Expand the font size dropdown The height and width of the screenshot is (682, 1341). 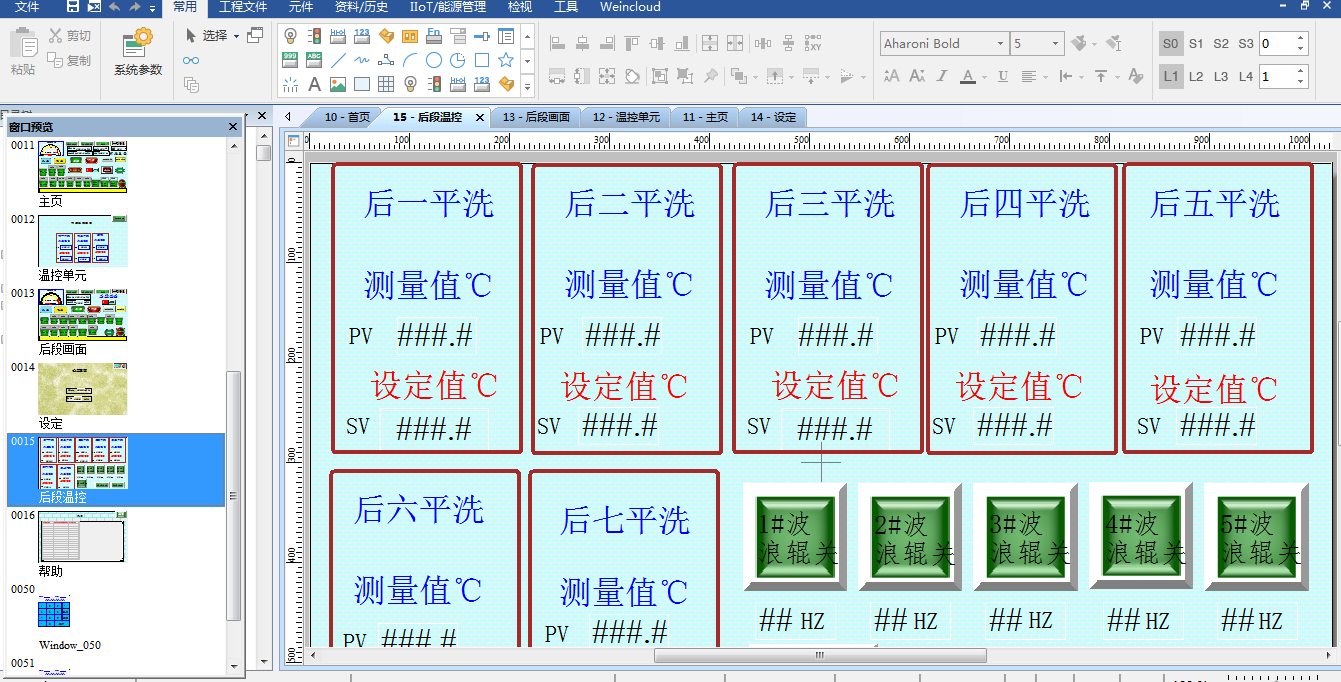(x=1055, y=44)
